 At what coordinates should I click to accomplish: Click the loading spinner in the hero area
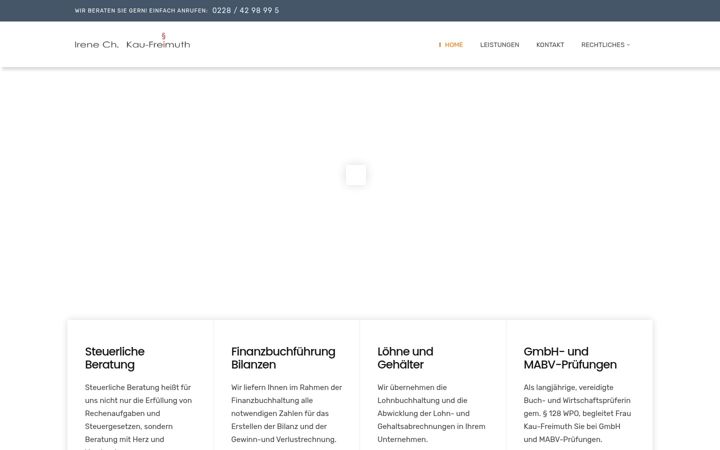click(356, 175)
